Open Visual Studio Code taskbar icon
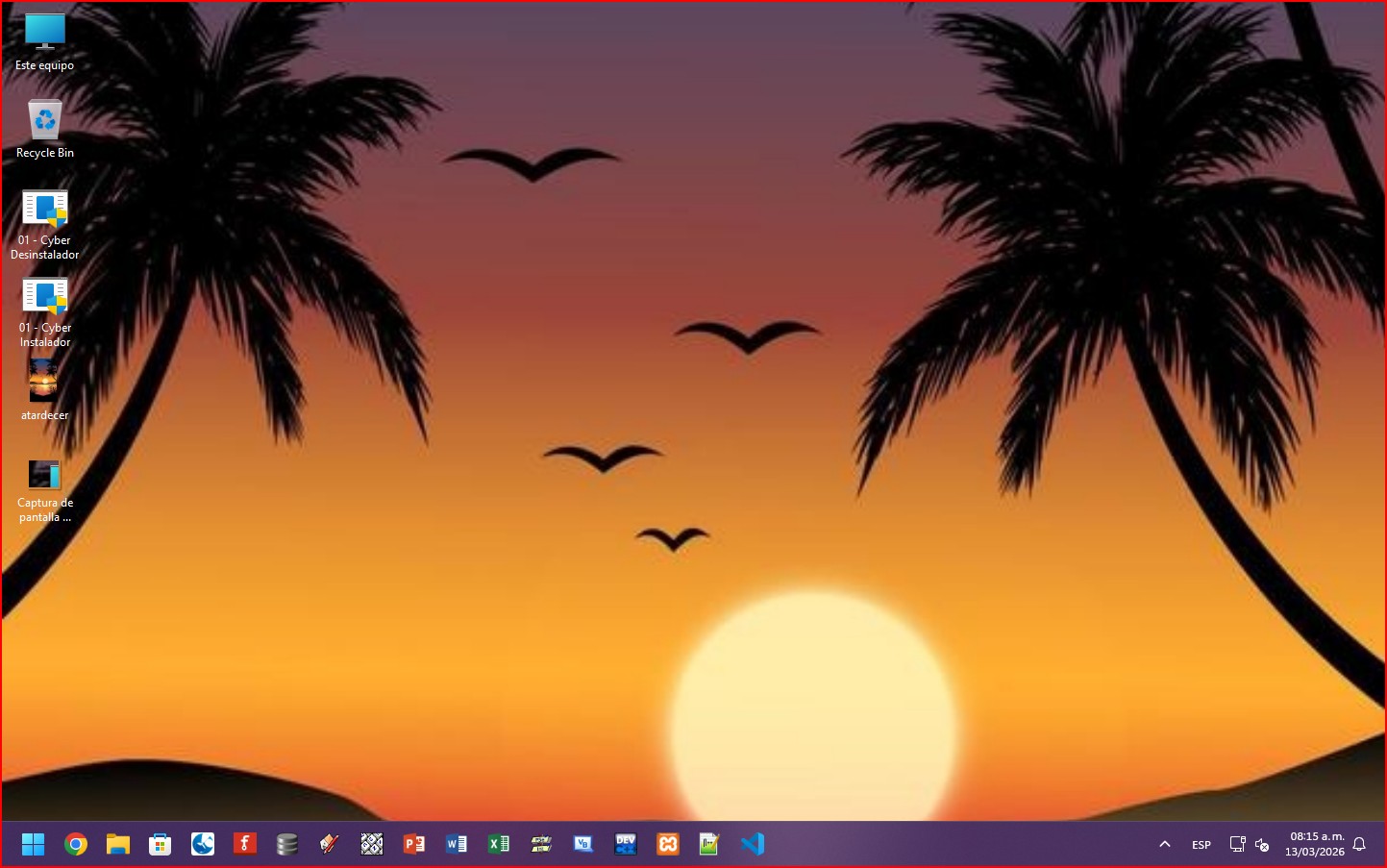 [753, 844]
